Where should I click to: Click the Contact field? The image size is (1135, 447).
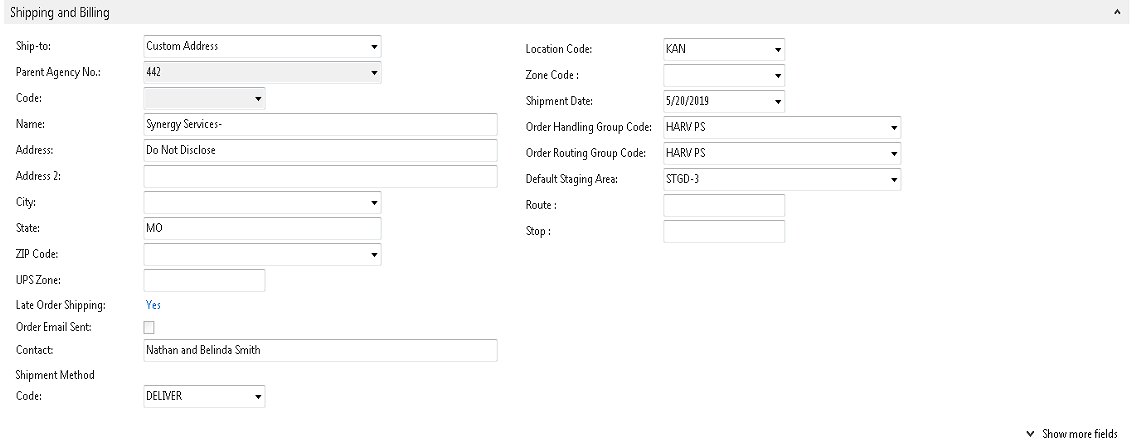point(320,350)
